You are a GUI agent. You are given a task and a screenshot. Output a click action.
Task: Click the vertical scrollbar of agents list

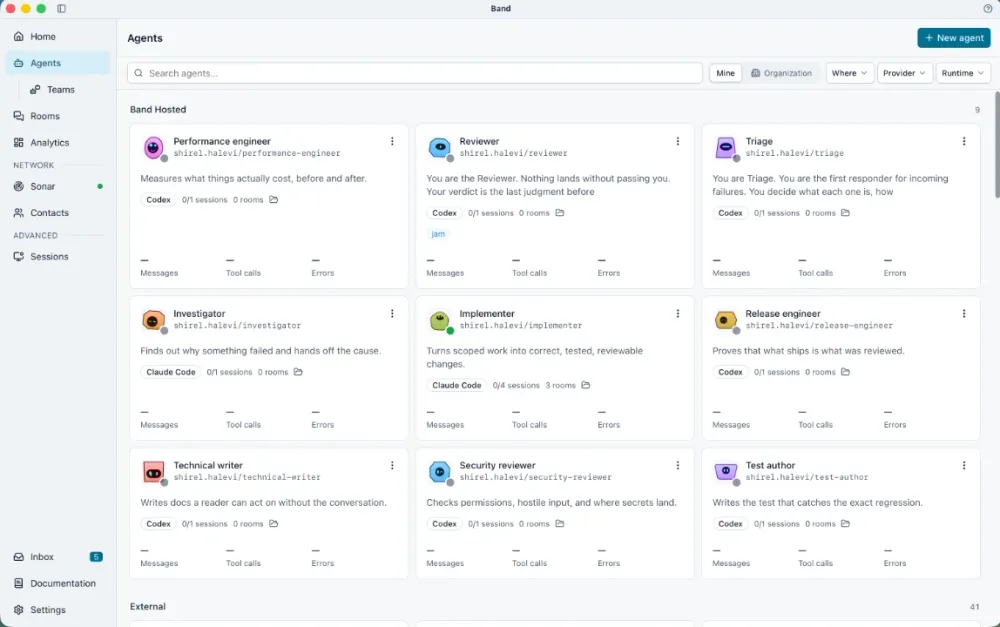(996, 145)
